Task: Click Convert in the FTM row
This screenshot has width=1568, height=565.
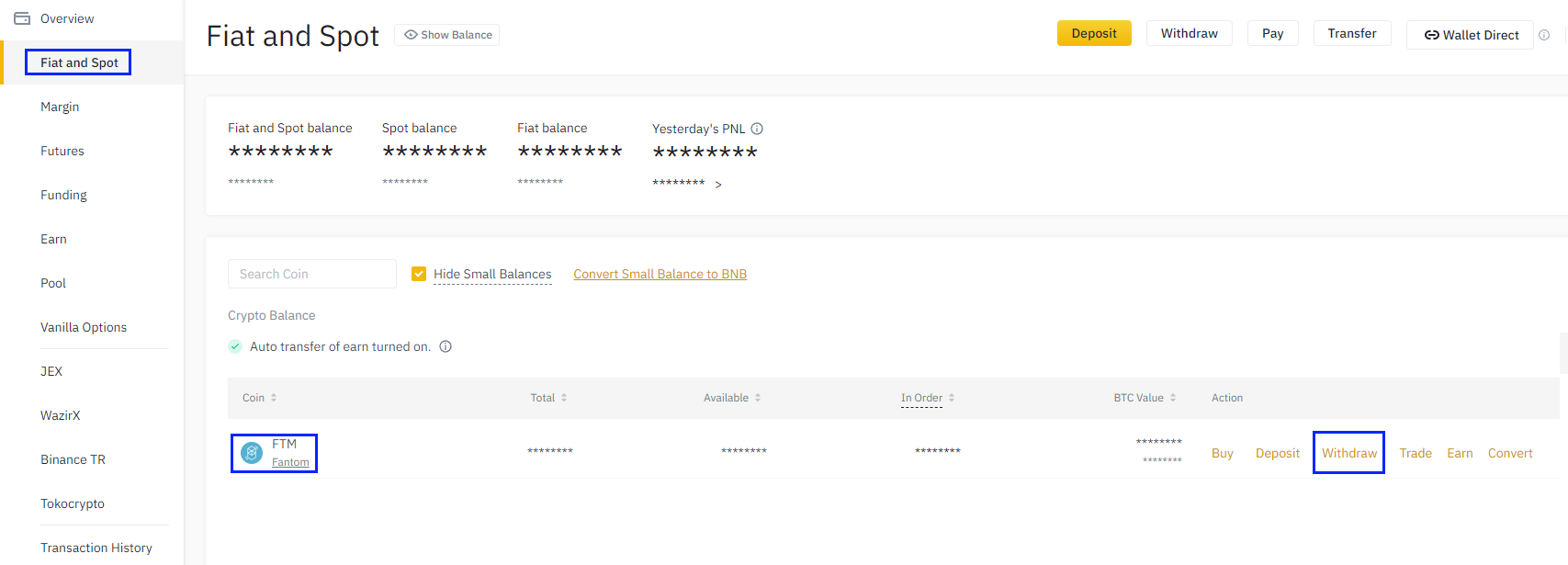Action: pyautogui.click(x=1510, y=453)
